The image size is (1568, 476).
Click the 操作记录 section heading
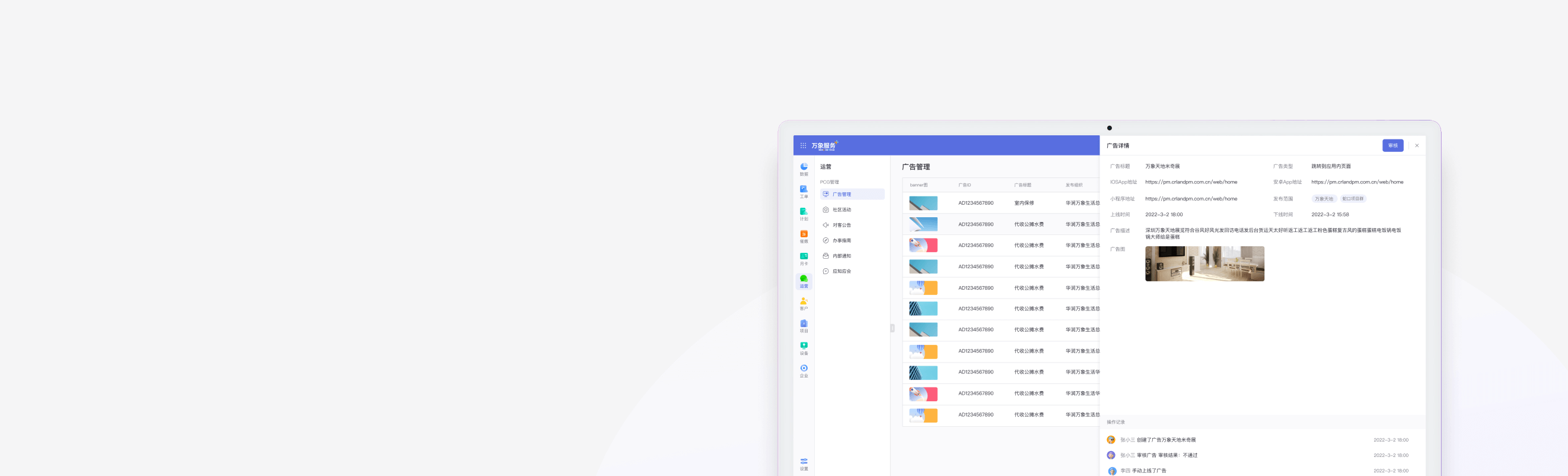coord(1115,423)
